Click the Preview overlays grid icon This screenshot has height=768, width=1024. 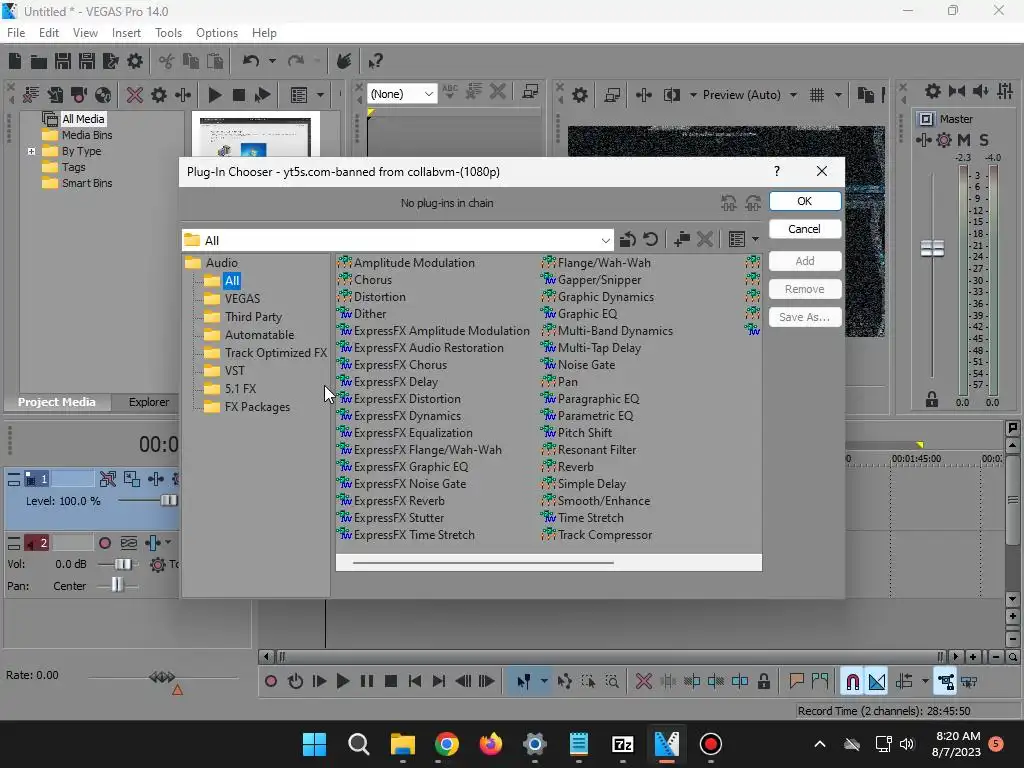click(x=817, y=95)
